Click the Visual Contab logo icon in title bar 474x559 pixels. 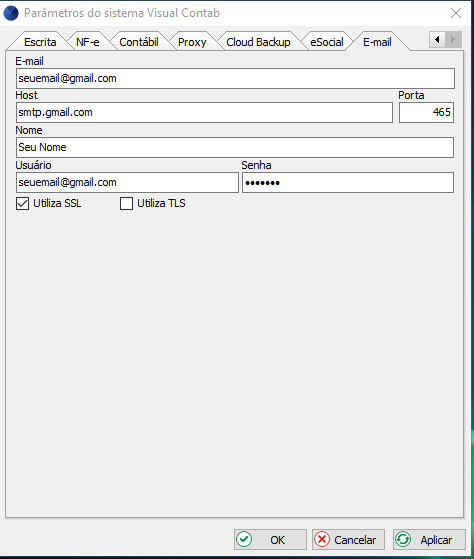point(11,13)
